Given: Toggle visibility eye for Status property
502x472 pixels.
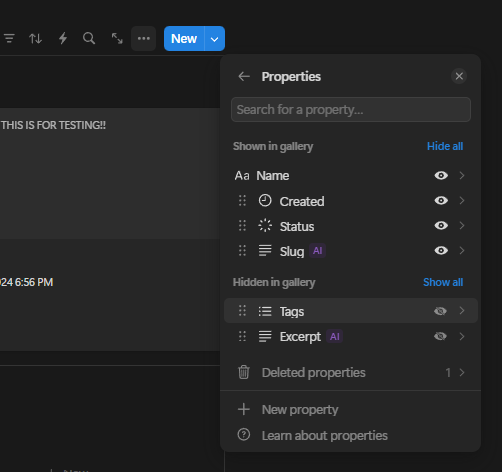Looking at the screenshot, I should click(x=441, y=225).
